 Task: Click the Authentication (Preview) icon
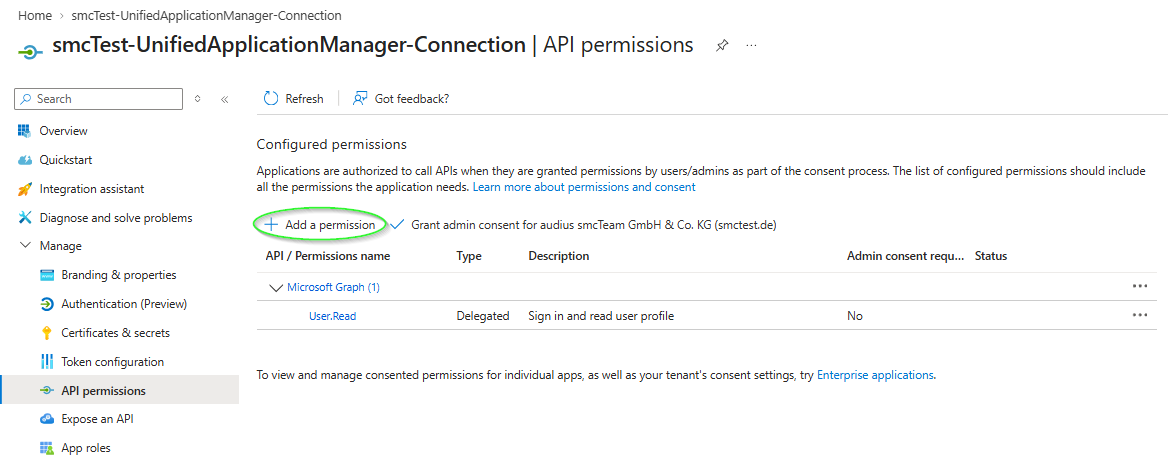tap(47, 304)
